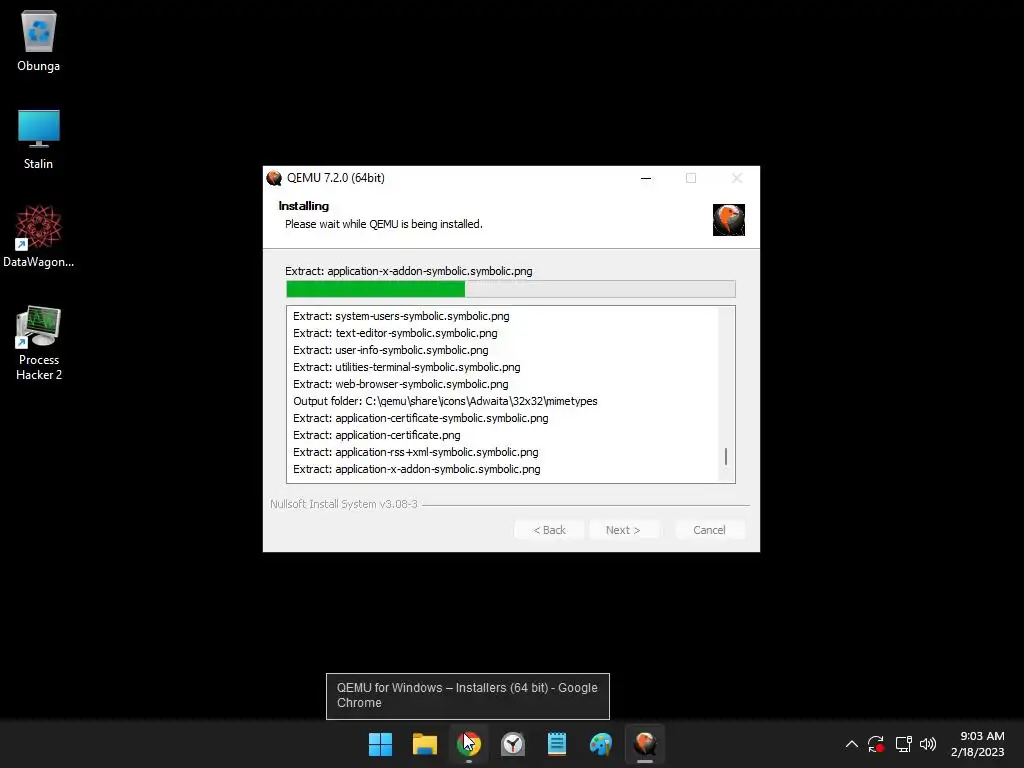1024x768 pixels.
Task: Open the Windows Start menu
Action: pyautogui.click(x=380, y=744)
